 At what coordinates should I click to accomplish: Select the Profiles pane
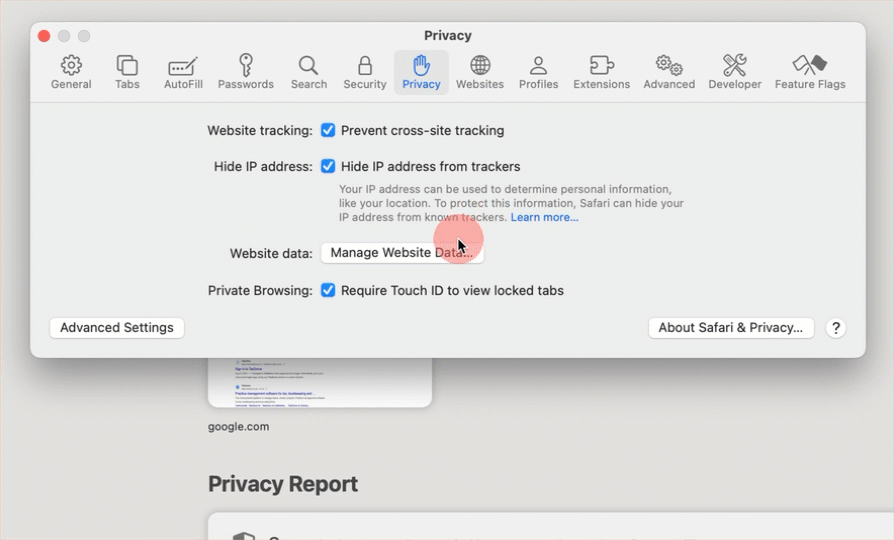click(x=538, y=72)
